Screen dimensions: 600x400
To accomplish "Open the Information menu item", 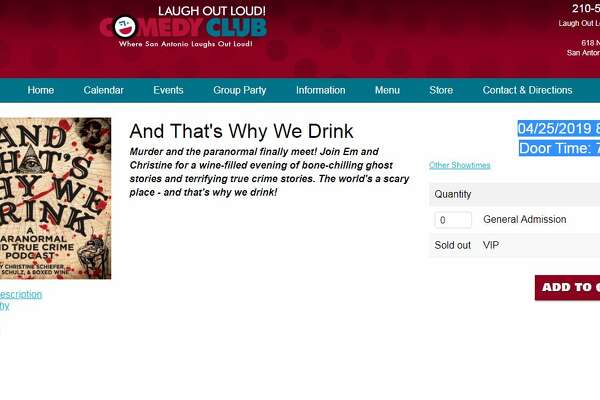I will (321, 90).
